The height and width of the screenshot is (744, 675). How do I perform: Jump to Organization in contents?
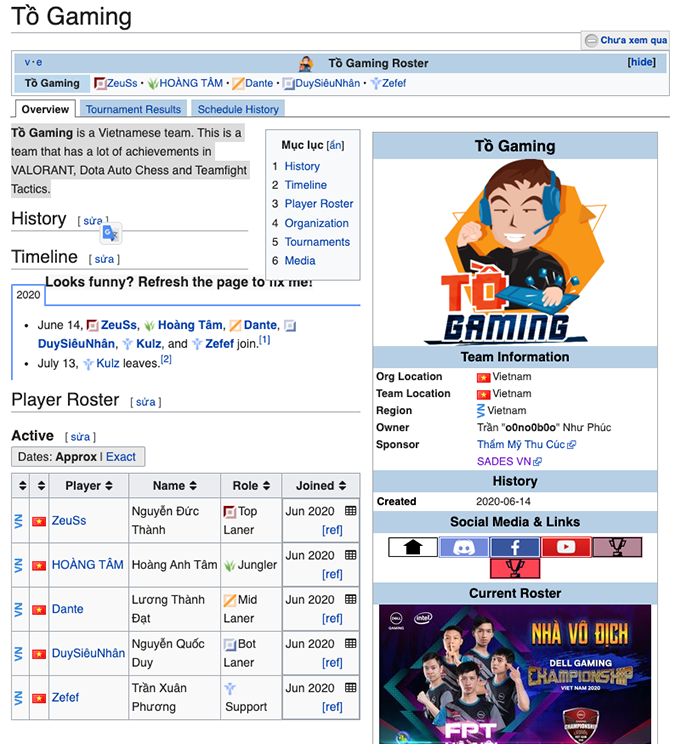pos(316,223)
